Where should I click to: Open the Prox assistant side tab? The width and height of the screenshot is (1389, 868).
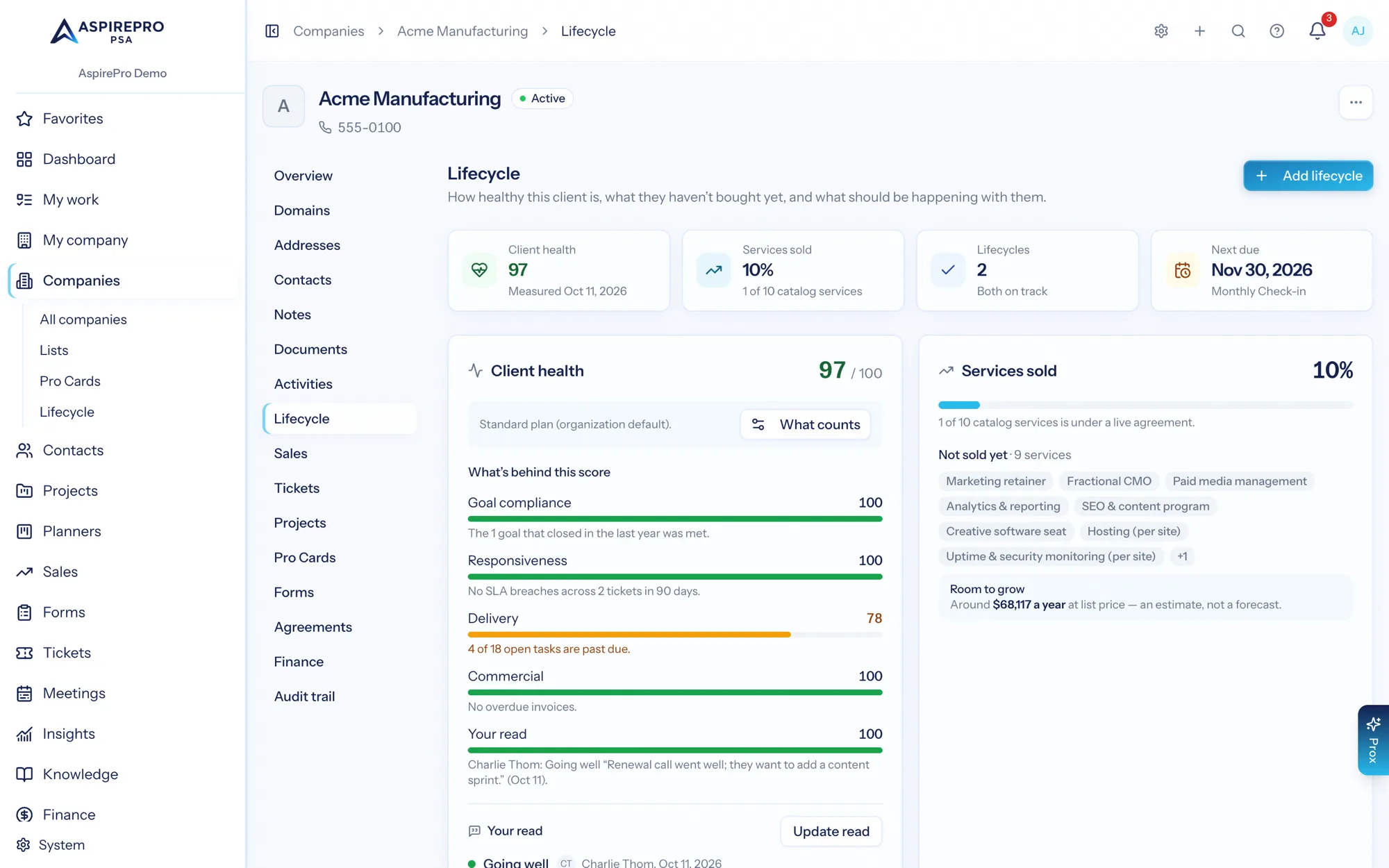click(1373, 740)
